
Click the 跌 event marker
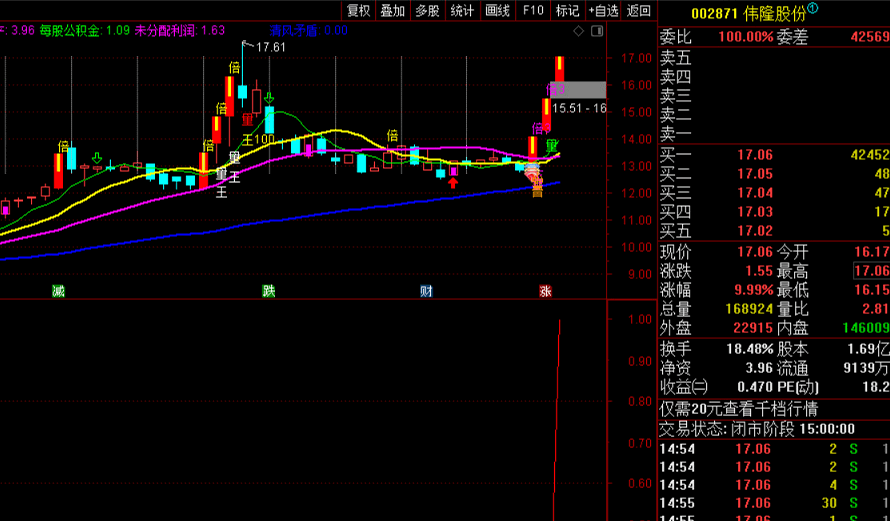click(x=269, y=291)
